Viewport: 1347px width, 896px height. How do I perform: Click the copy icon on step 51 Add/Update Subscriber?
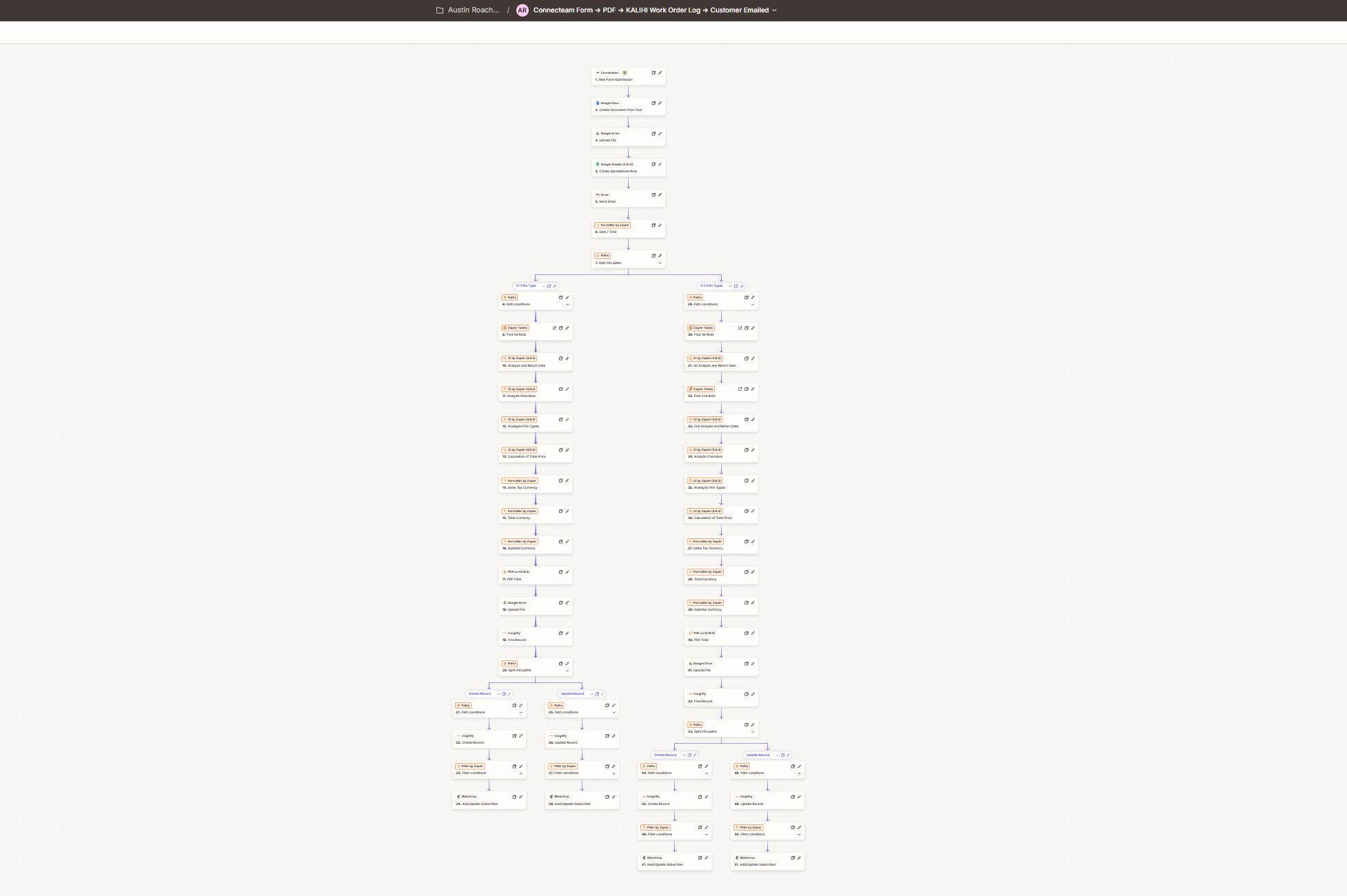793,858
